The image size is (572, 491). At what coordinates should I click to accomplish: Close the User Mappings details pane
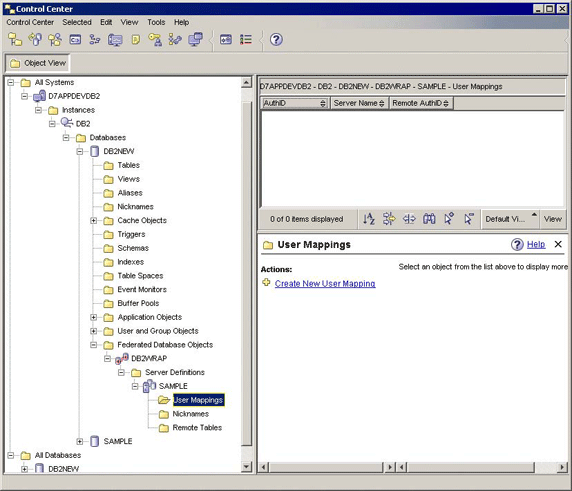tap(558, 244)
